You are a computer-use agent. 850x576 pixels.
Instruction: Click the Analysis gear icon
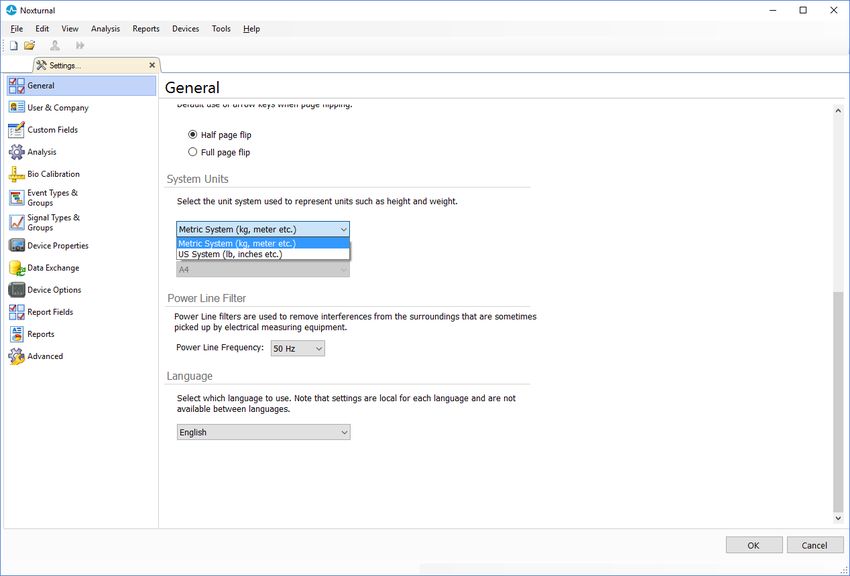pos(17,152)
